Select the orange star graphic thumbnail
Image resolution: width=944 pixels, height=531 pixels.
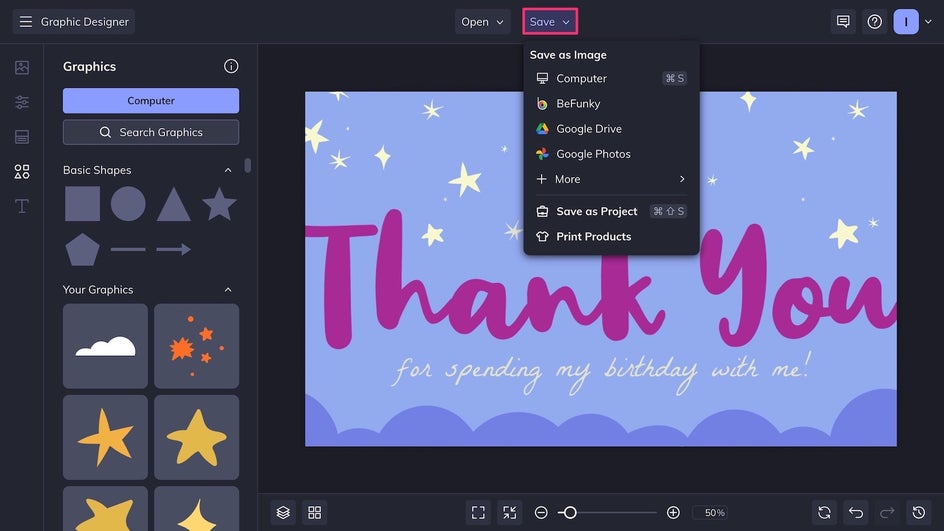coord(105,438)
